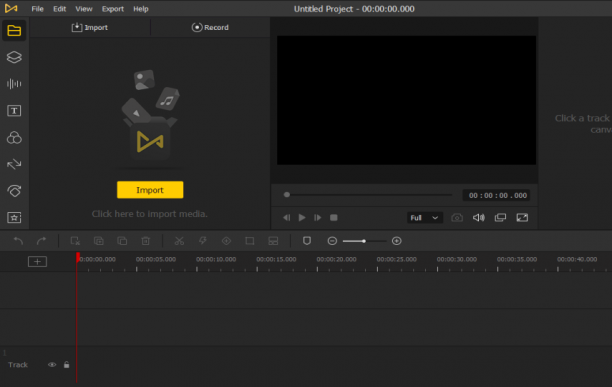Open the Audio waveform panel in sidebar
Screen dimensions: 612x387
[x=14, y=84]
